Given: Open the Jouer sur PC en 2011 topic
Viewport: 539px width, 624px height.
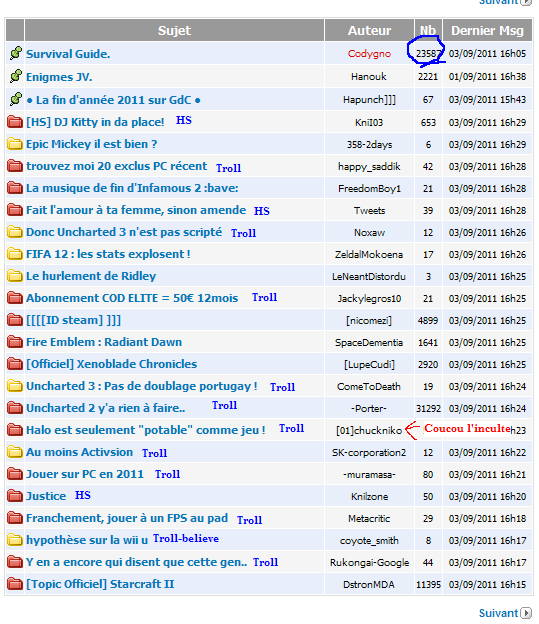Looking at the screenshot, I should click(x=85, y=474).
